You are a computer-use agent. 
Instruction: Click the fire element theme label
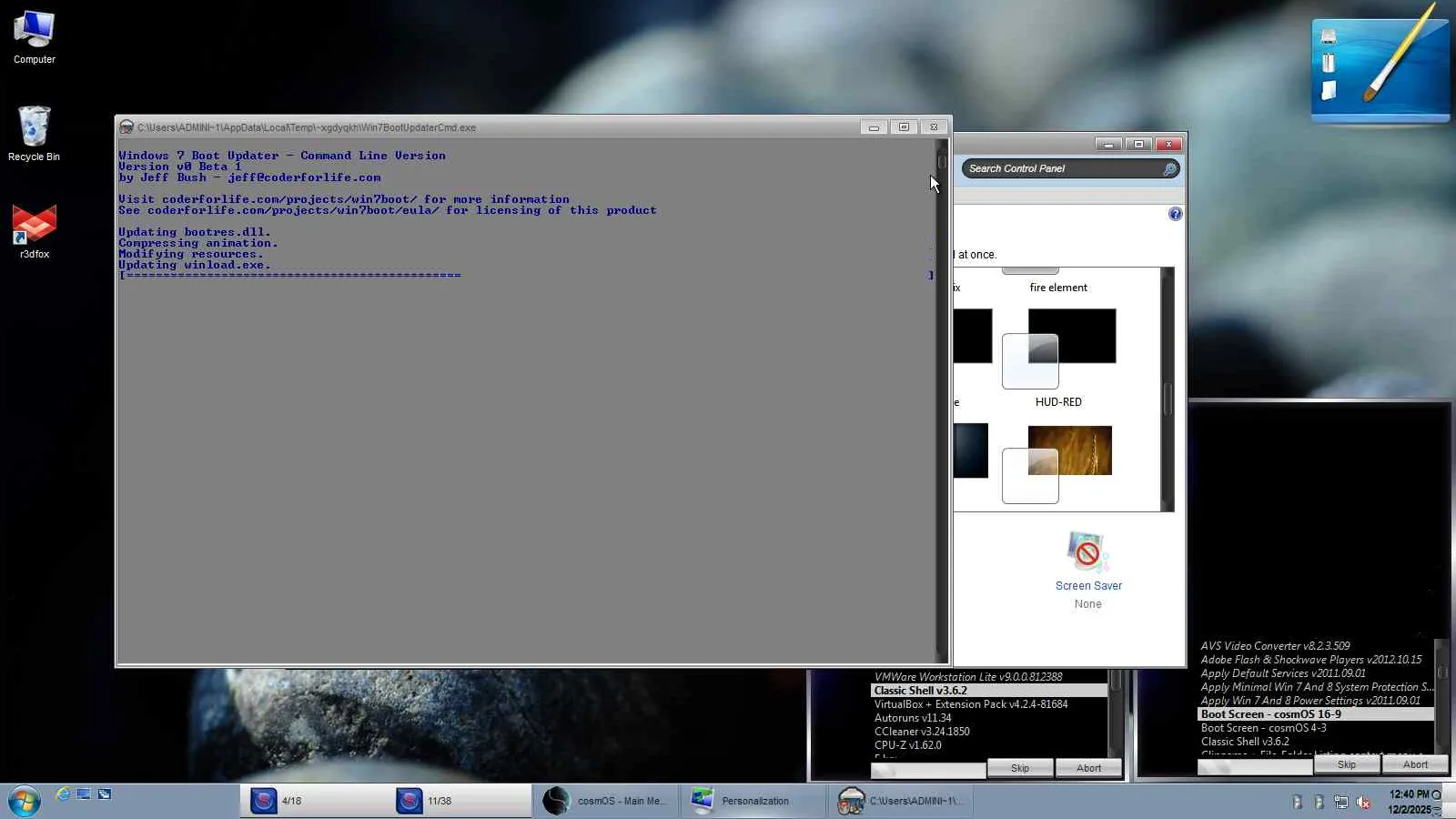coord(1058,288)
